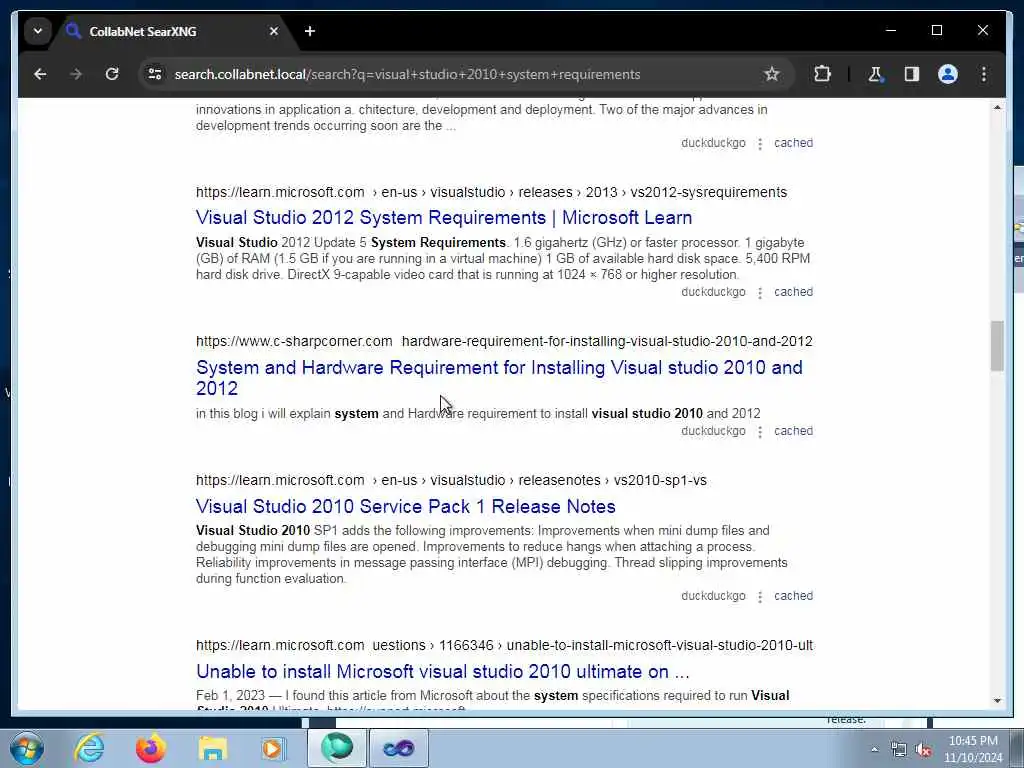Viewport: 1024px width, 768px height.
Task: Click the page scrollbar thumb
Action: click(x=997, y=346)
